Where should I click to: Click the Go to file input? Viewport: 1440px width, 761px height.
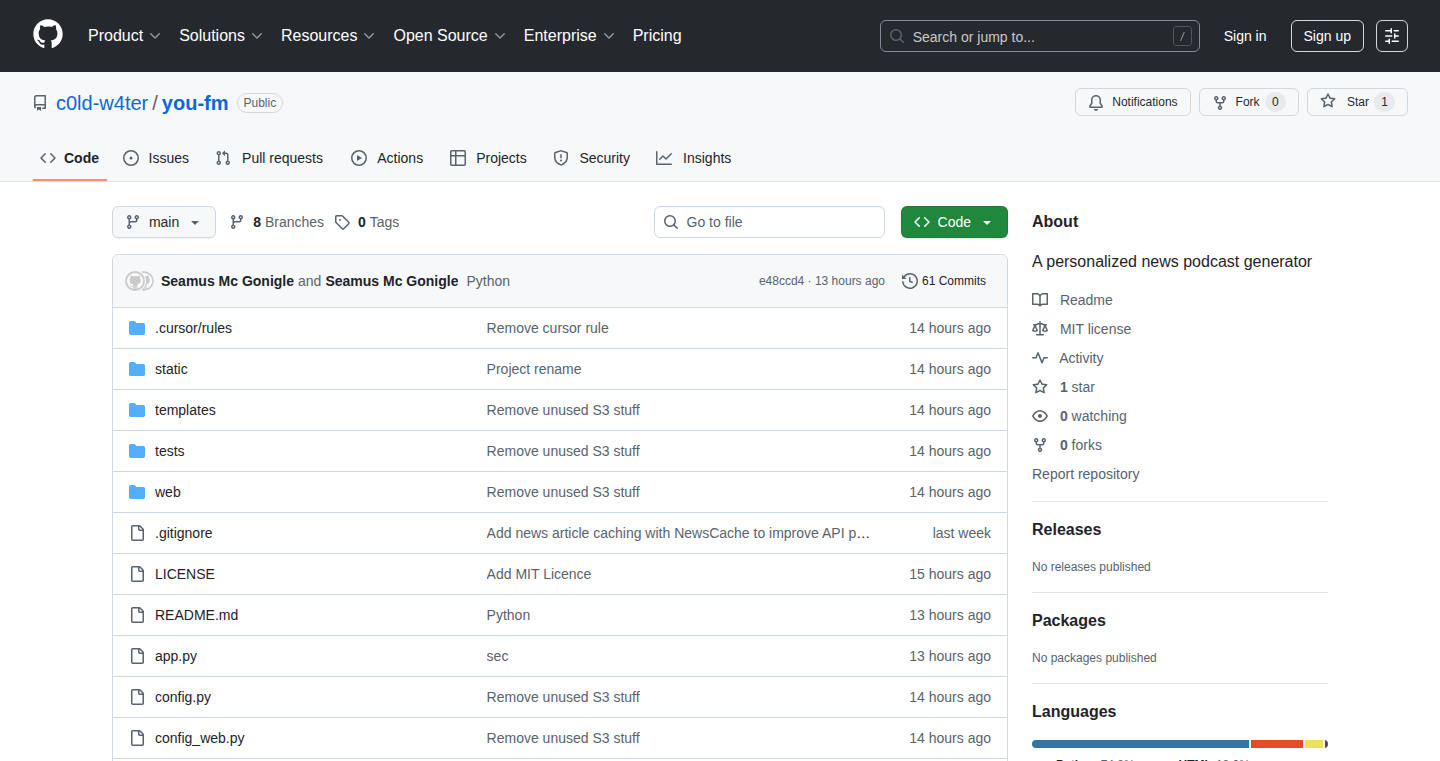tap(769, 222)
